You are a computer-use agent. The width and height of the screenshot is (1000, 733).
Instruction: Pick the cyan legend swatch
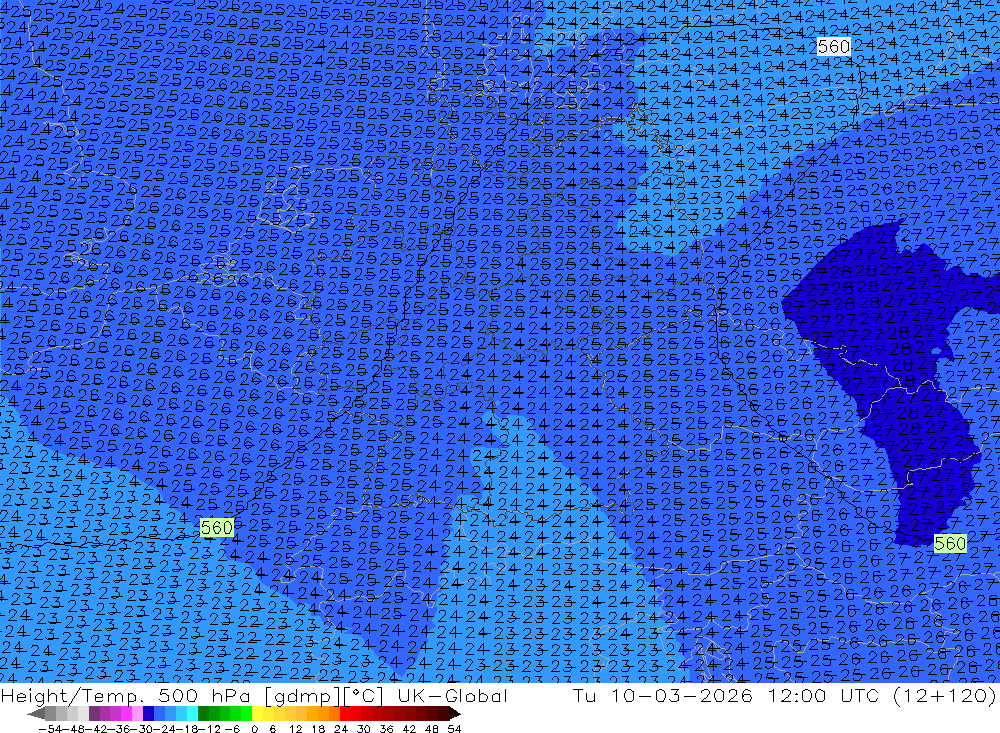tap(192, 714)
